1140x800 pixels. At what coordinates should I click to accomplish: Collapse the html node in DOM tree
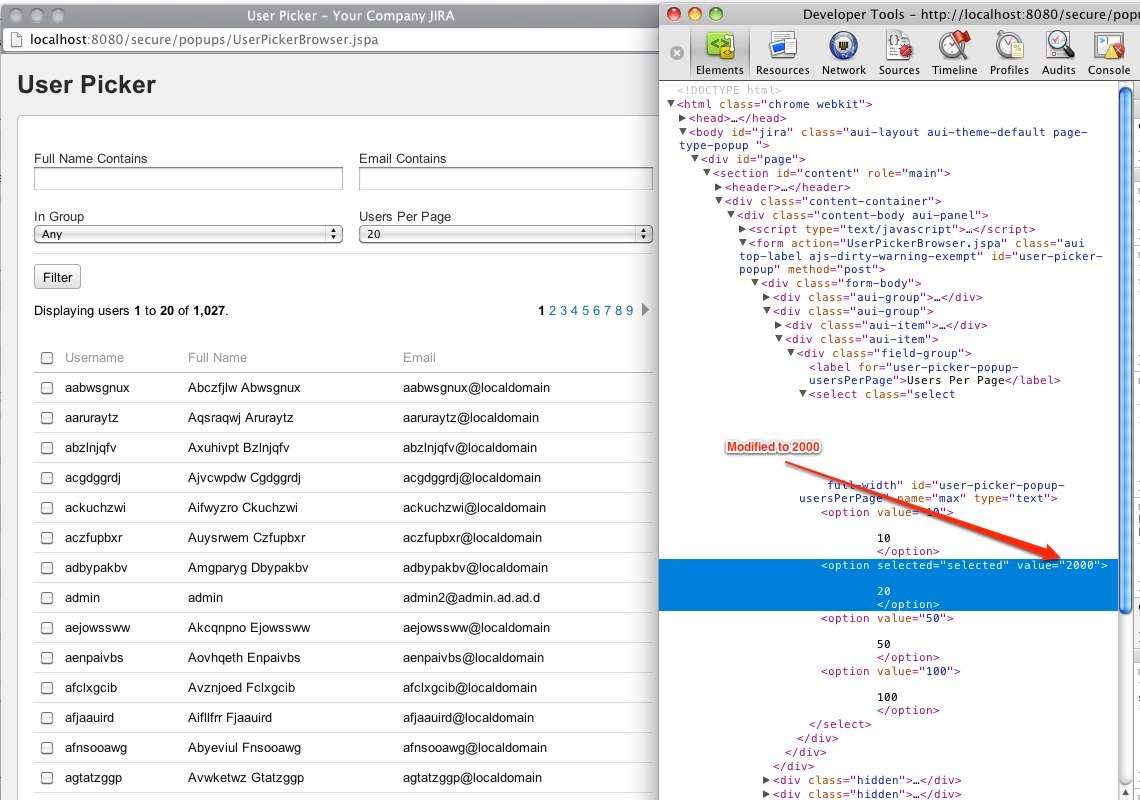point(671,104)
